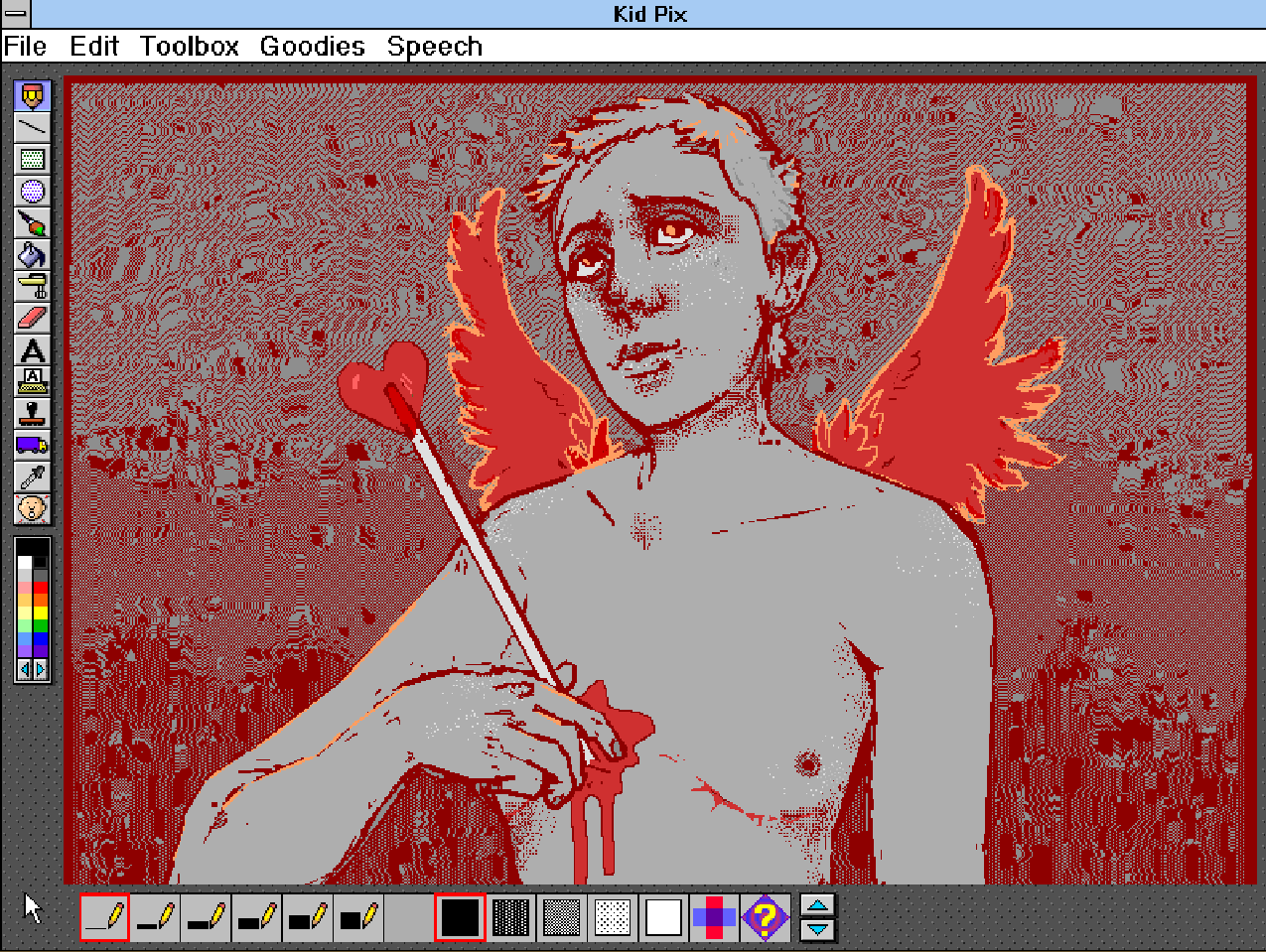
Task: Select the Wacky Brush tool
Action: click(x=33, y=223)
